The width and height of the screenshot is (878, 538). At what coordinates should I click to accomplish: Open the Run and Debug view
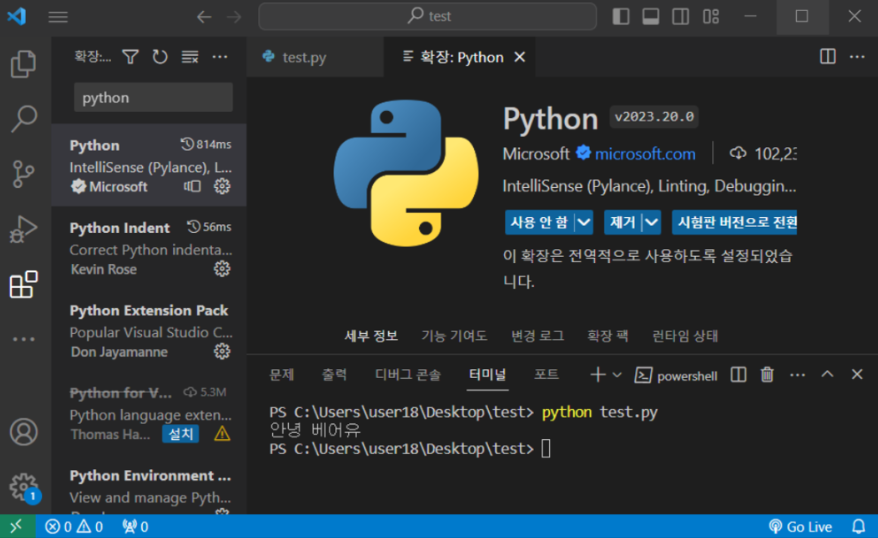point(24,228)
